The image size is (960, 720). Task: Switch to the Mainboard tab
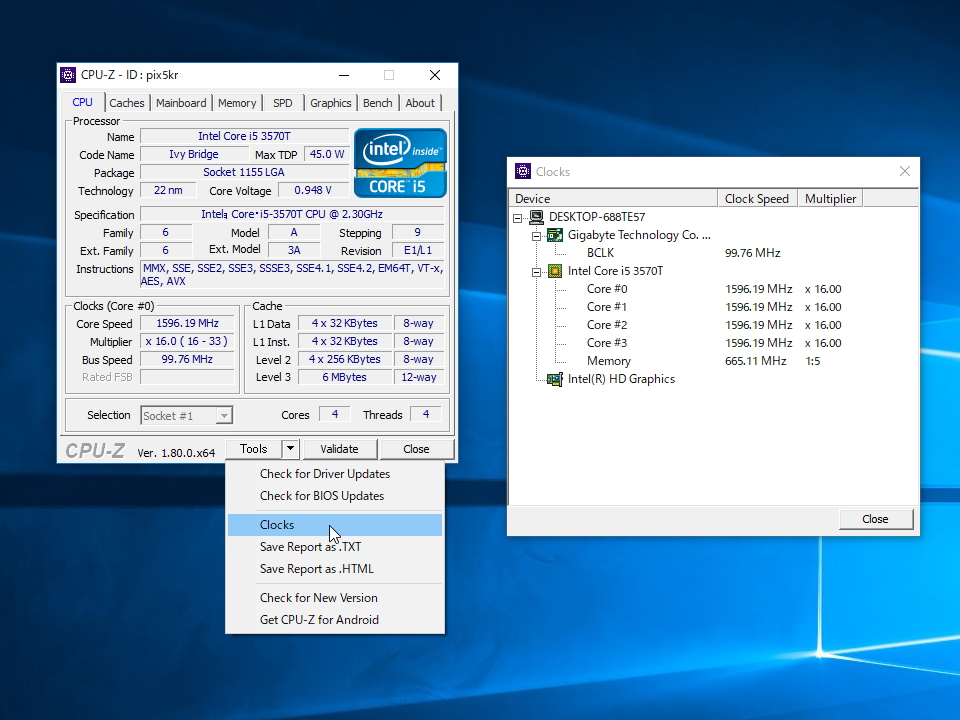[181, 103]
